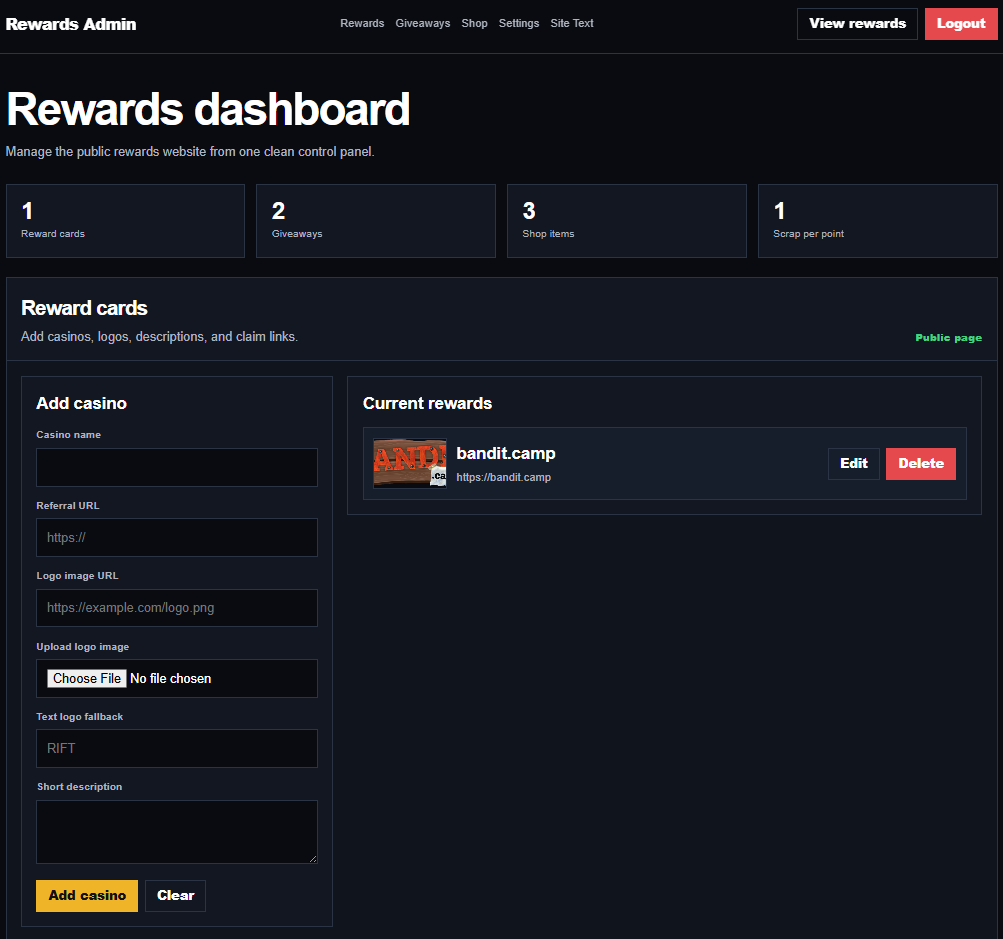Click the No file chosen text

[x=170, y=679]
